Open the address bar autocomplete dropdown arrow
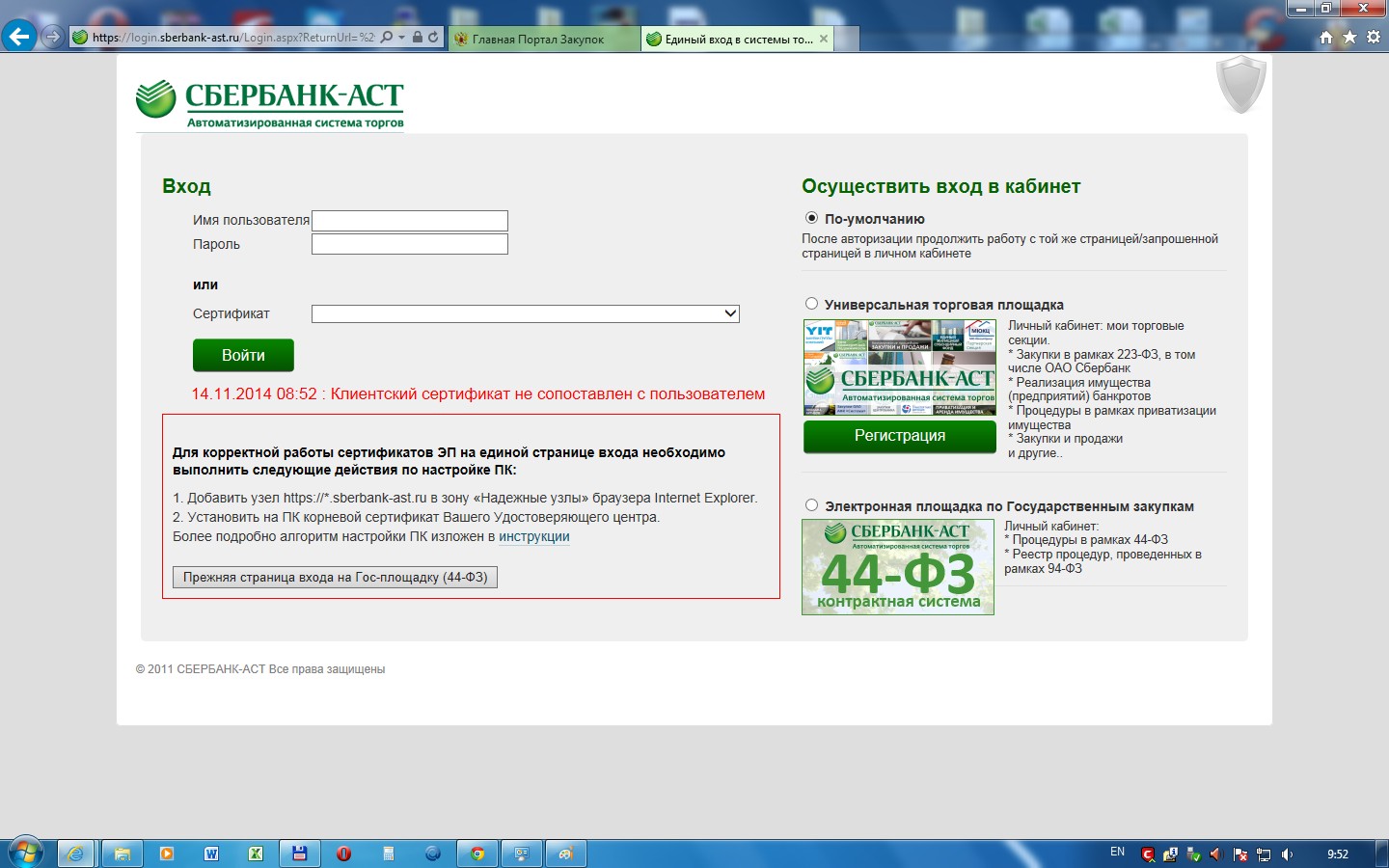Screen dimensions: 1389x868 point(401,38)
